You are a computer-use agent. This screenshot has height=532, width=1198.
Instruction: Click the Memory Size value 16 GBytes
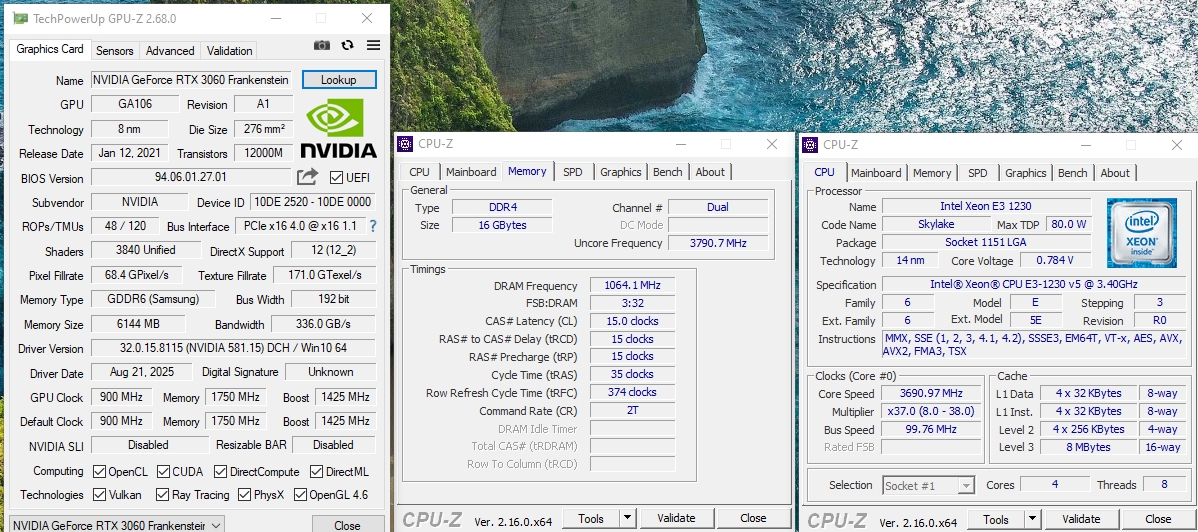[x=502, y=225]
